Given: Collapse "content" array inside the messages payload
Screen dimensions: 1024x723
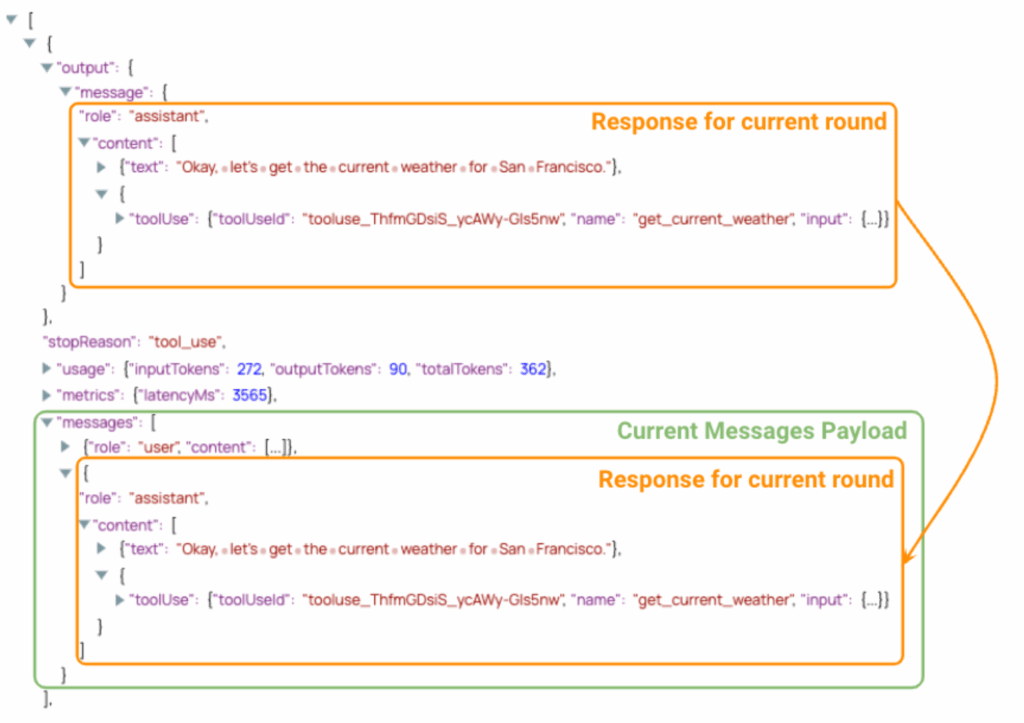Looking at the screenshot, I should click(x=84, y=524).
